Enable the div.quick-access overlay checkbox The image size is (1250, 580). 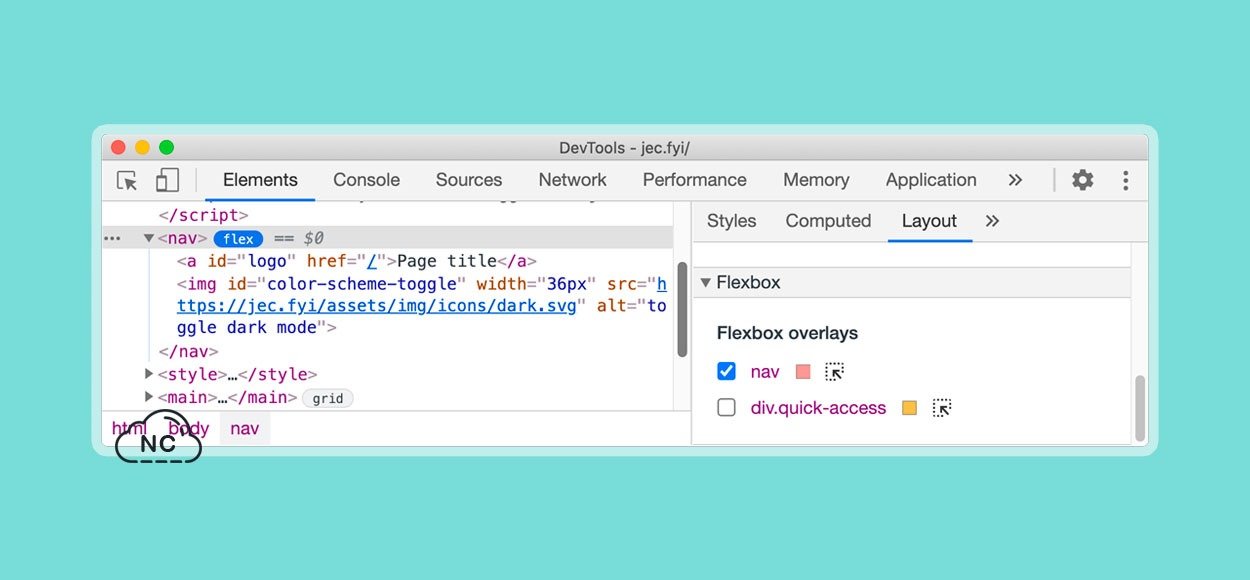point(727,408)
